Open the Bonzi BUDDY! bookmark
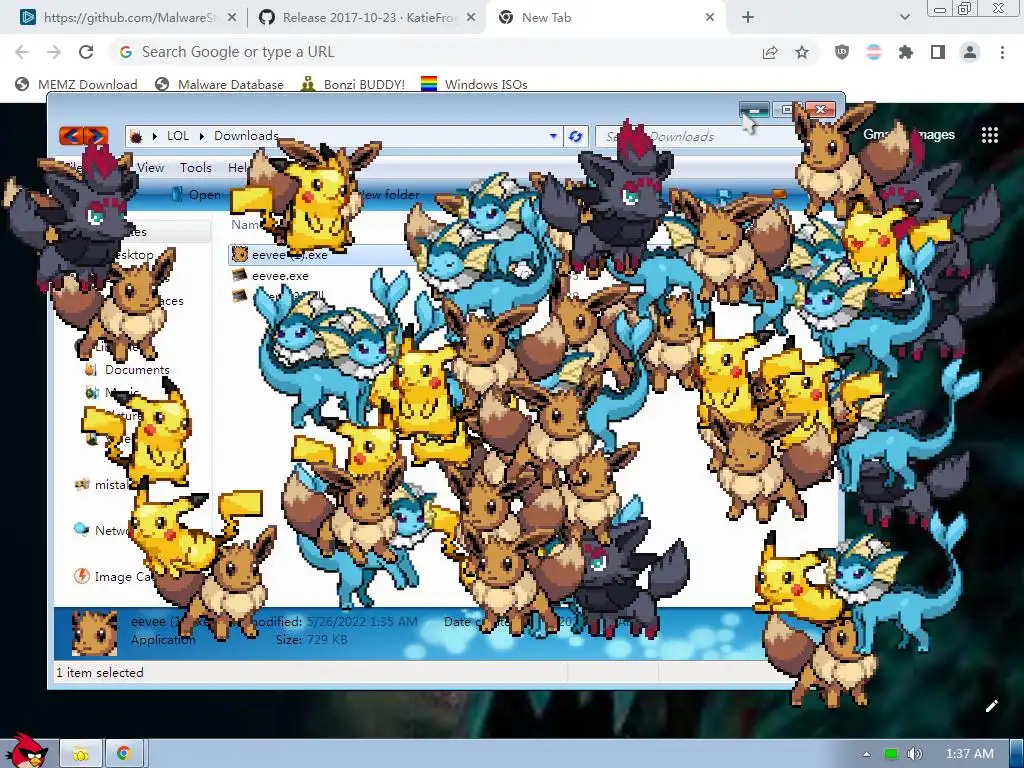Viewport: 1024px width, 768px height. [x=353, y=84]
